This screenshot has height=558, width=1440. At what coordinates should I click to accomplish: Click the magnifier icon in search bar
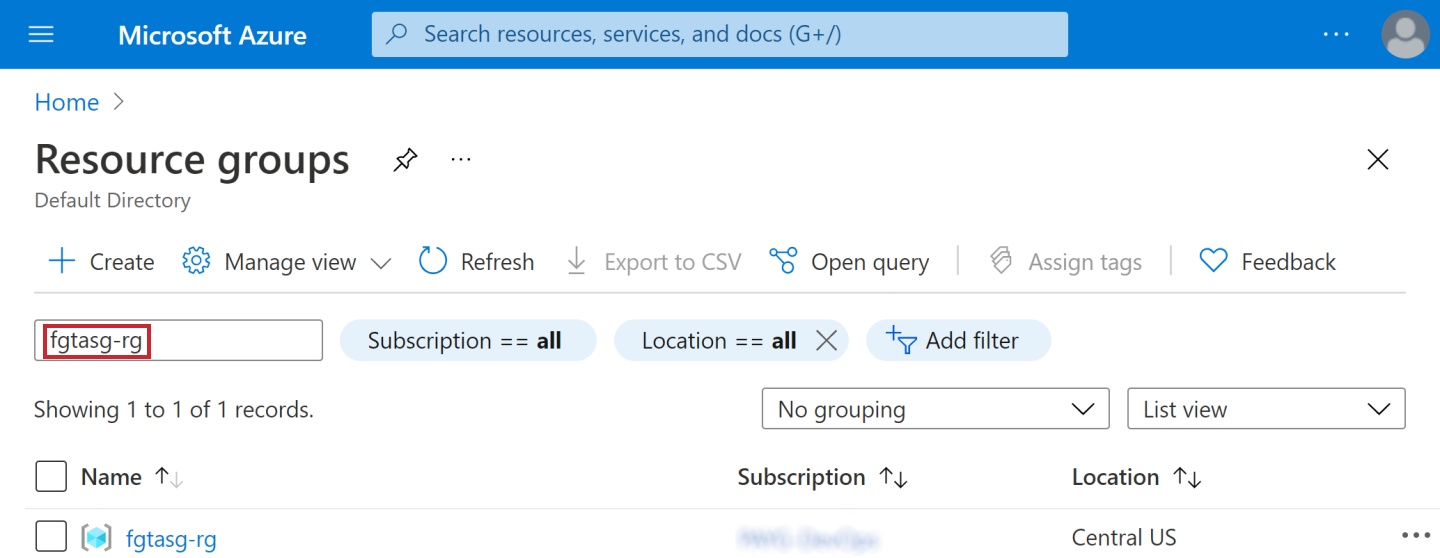tap(397, 34)
